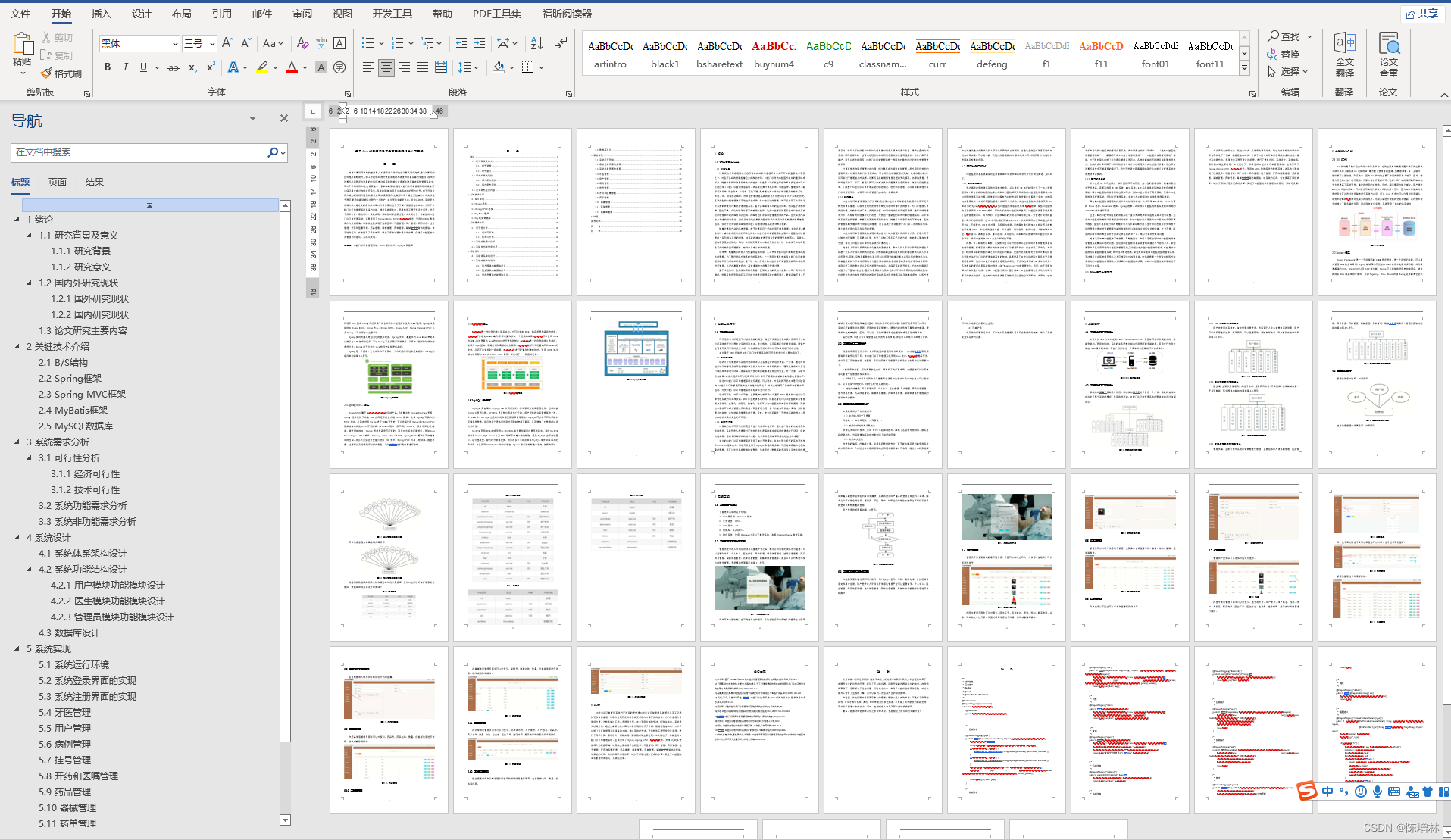Clear all formatting with eraser icon
This screenshot has height=840, width=1451.
[x=302, y=43]
